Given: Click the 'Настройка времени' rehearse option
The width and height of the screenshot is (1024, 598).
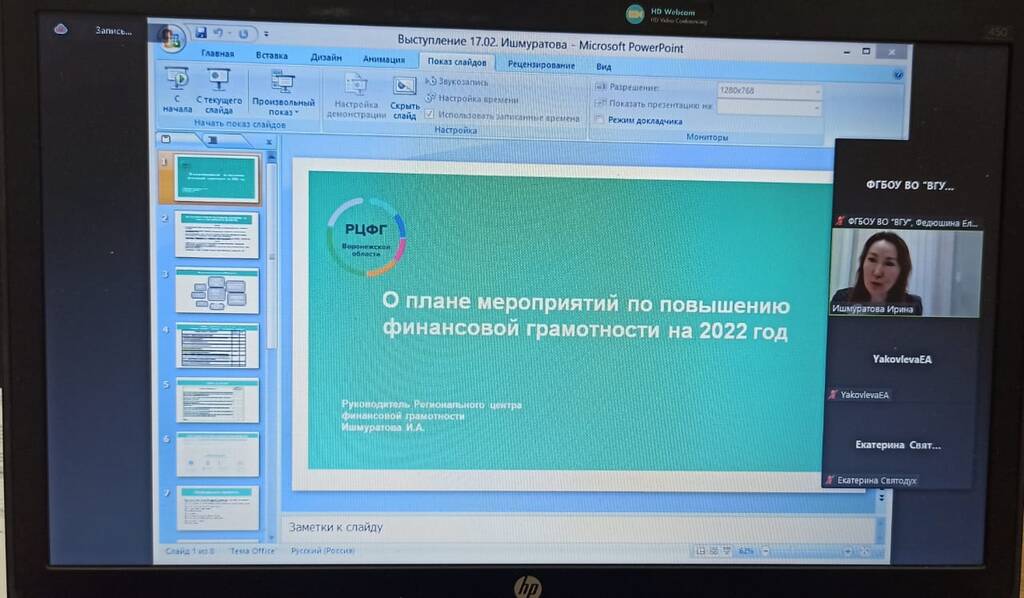Looking at the screenshot, I should point(472,99).
